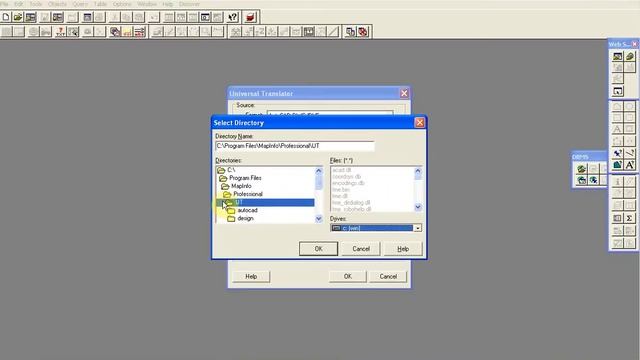Click the legend icon left of Sigma
Screen dimensions: 640x360
[617, 218]
